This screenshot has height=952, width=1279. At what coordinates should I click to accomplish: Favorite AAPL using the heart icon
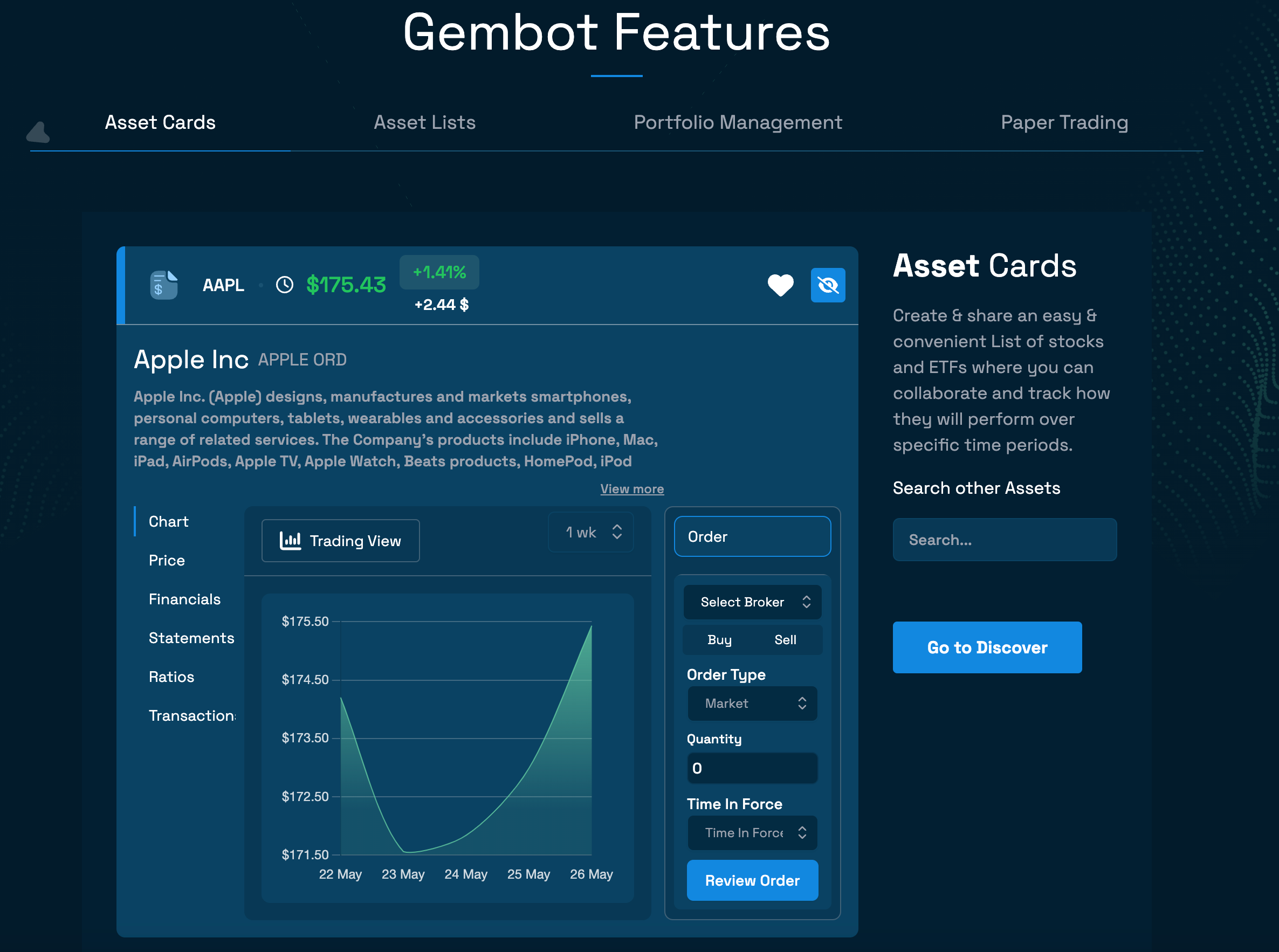pyautogui.click(x=780, y=285)
